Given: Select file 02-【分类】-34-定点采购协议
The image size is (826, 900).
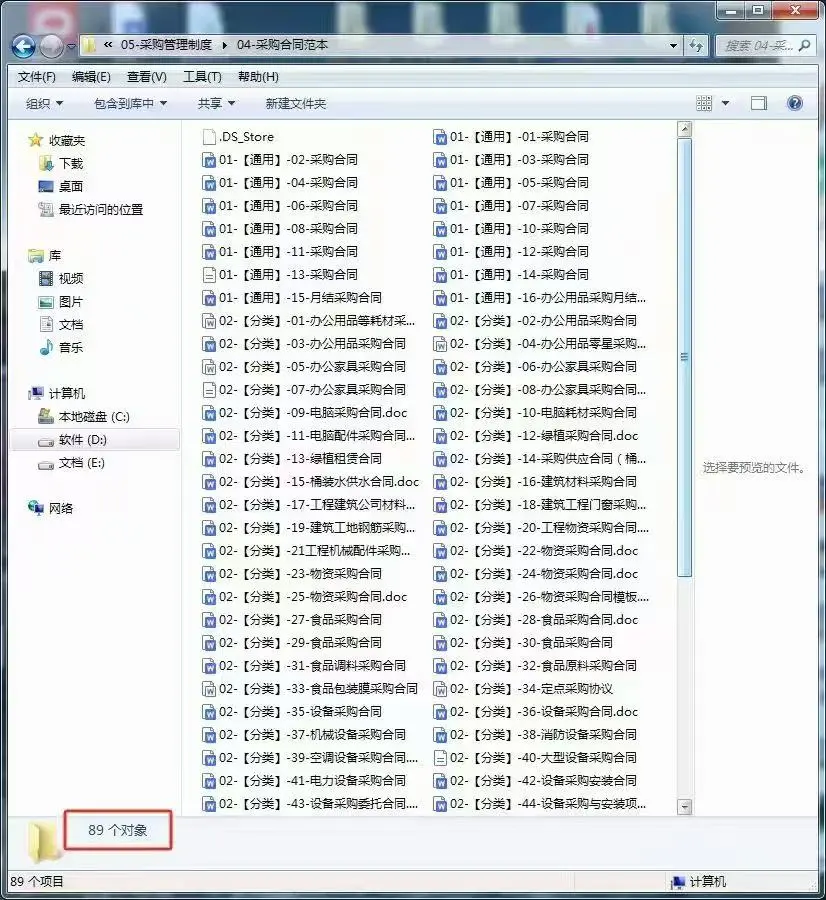Looking at the screenshot, I should [523, 688].
